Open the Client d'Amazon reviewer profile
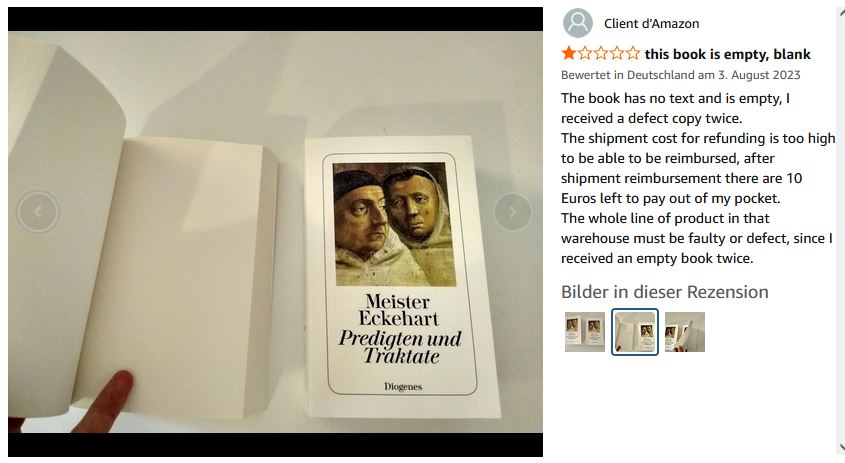Image resolution: width=845 pixels, height=463 pixels. (x=651, y=23)
